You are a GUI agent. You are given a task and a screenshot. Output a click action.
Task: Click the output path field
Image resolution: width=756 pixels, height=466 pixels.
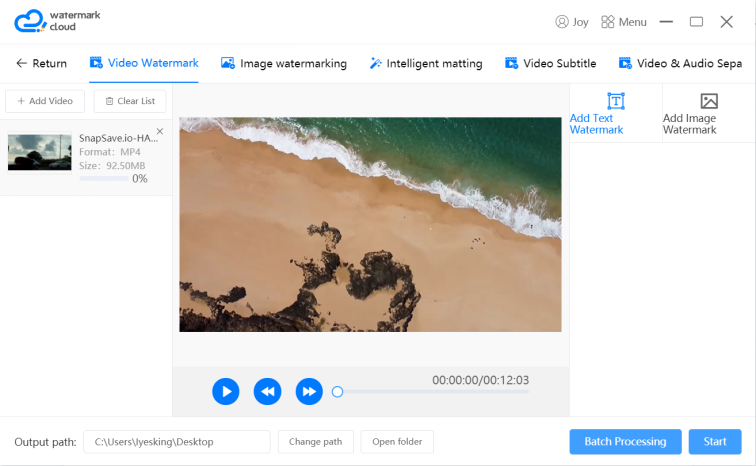coord(177,442)
